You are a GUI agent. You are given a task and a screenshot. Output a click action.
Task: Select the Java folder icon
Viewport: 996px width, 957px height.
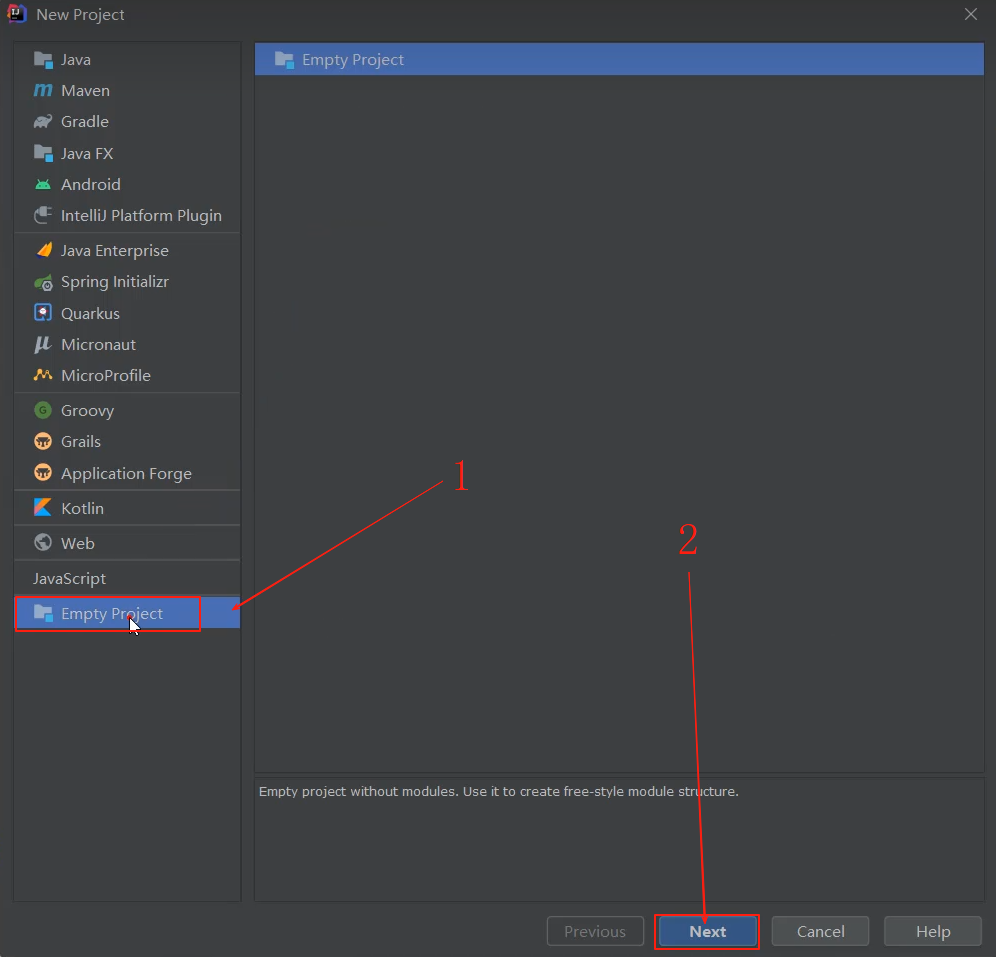coord(43,60)
